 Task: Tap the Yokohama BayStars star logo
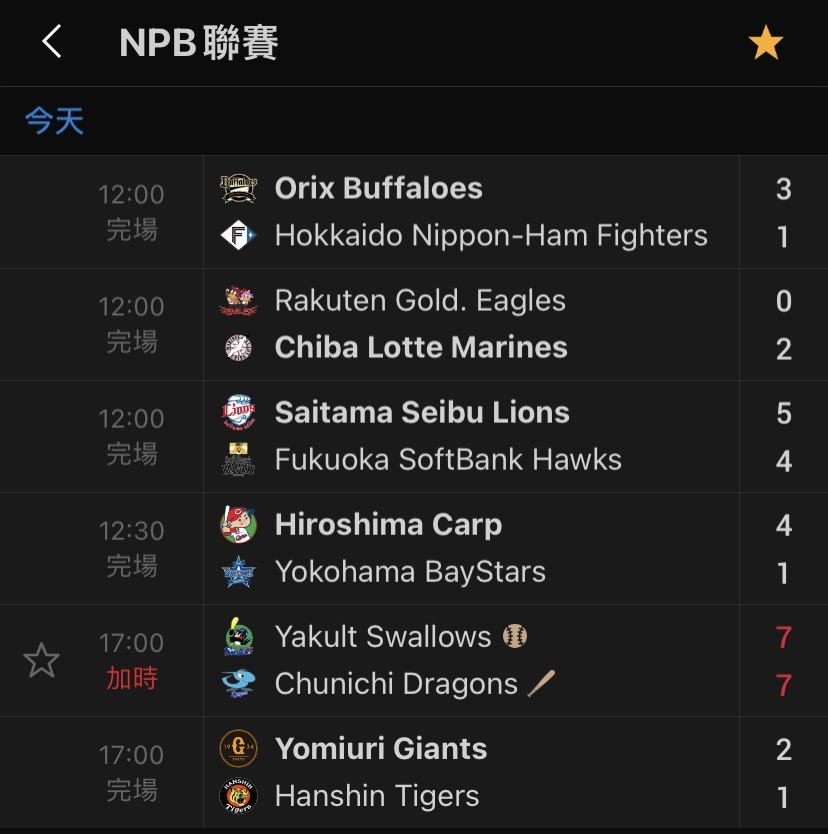[238, 571]
